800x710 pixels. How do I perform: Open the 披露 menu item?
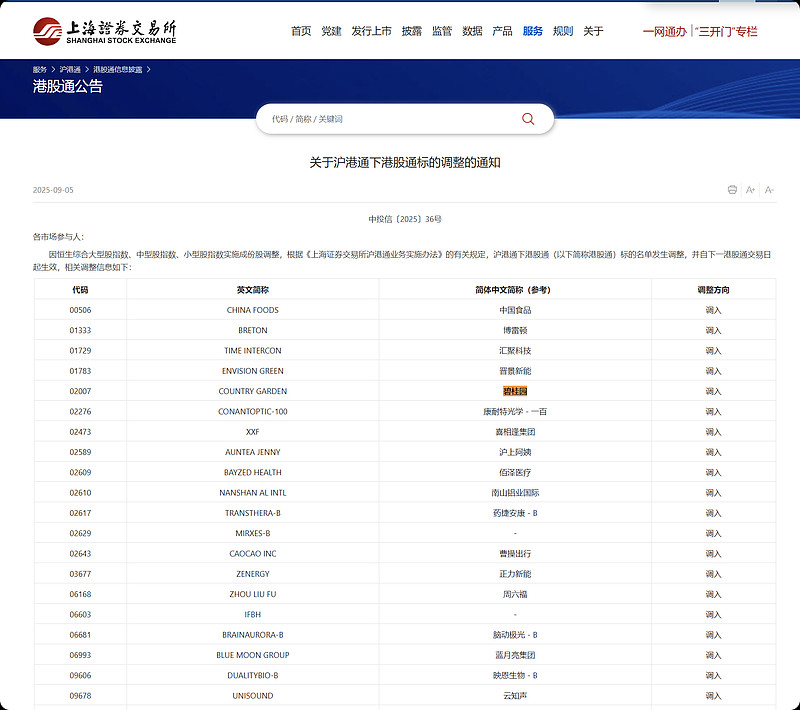(412, 31)
